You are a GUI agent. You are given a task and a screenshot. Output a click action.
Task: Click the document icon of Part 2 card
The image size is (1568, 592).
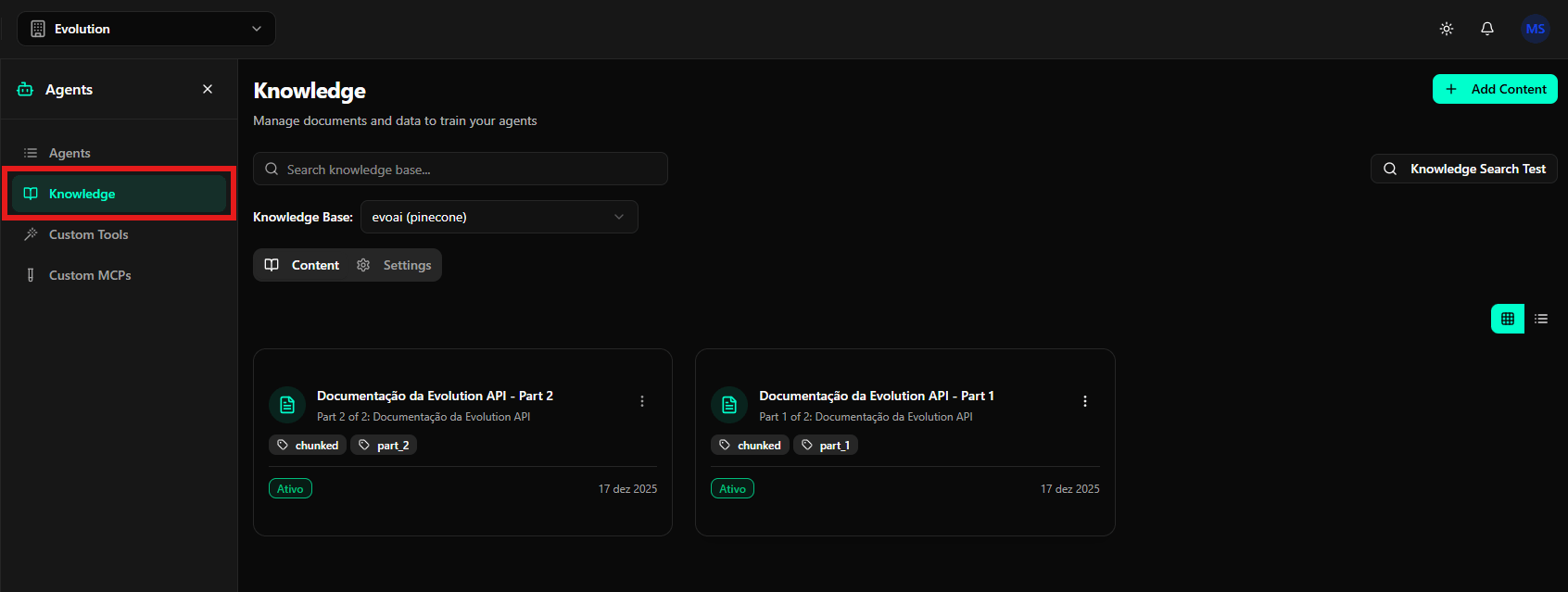(287, 405)
